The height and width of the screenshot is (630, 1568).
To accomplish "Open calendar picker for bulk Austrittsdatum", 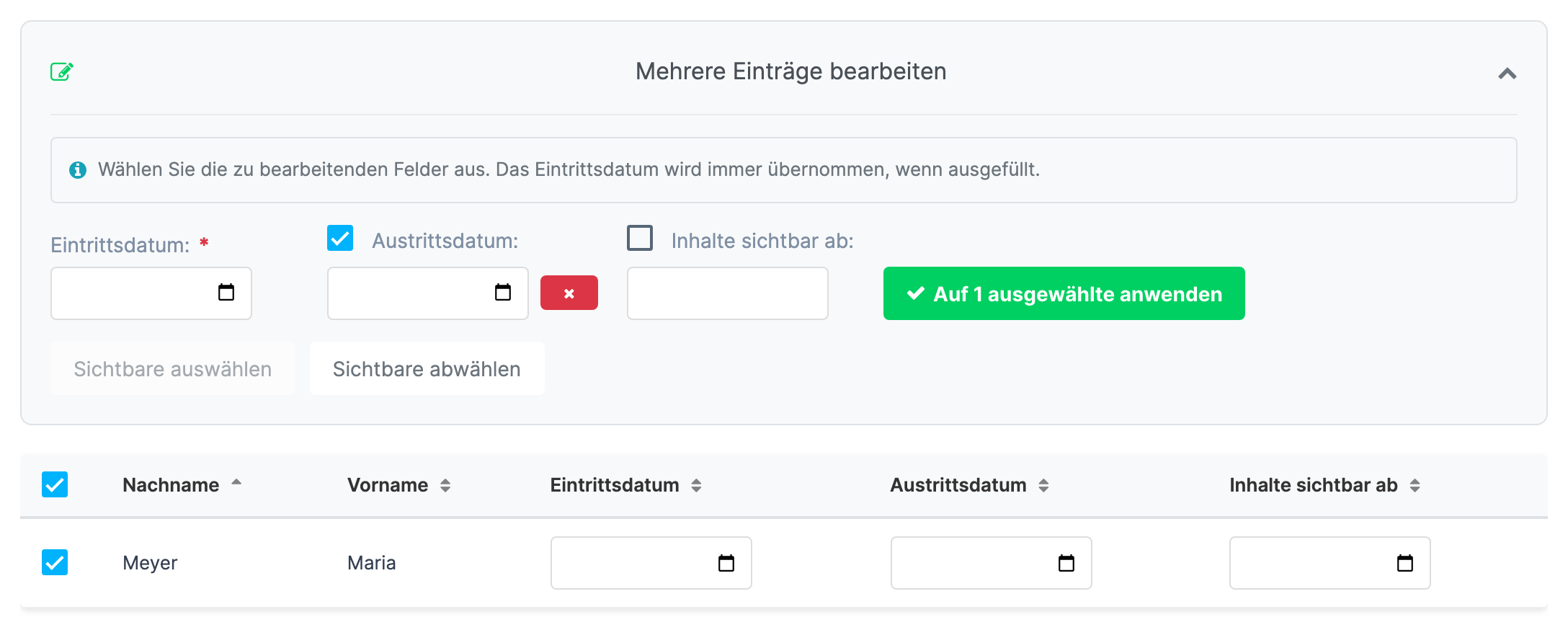I will pos(503,292).
